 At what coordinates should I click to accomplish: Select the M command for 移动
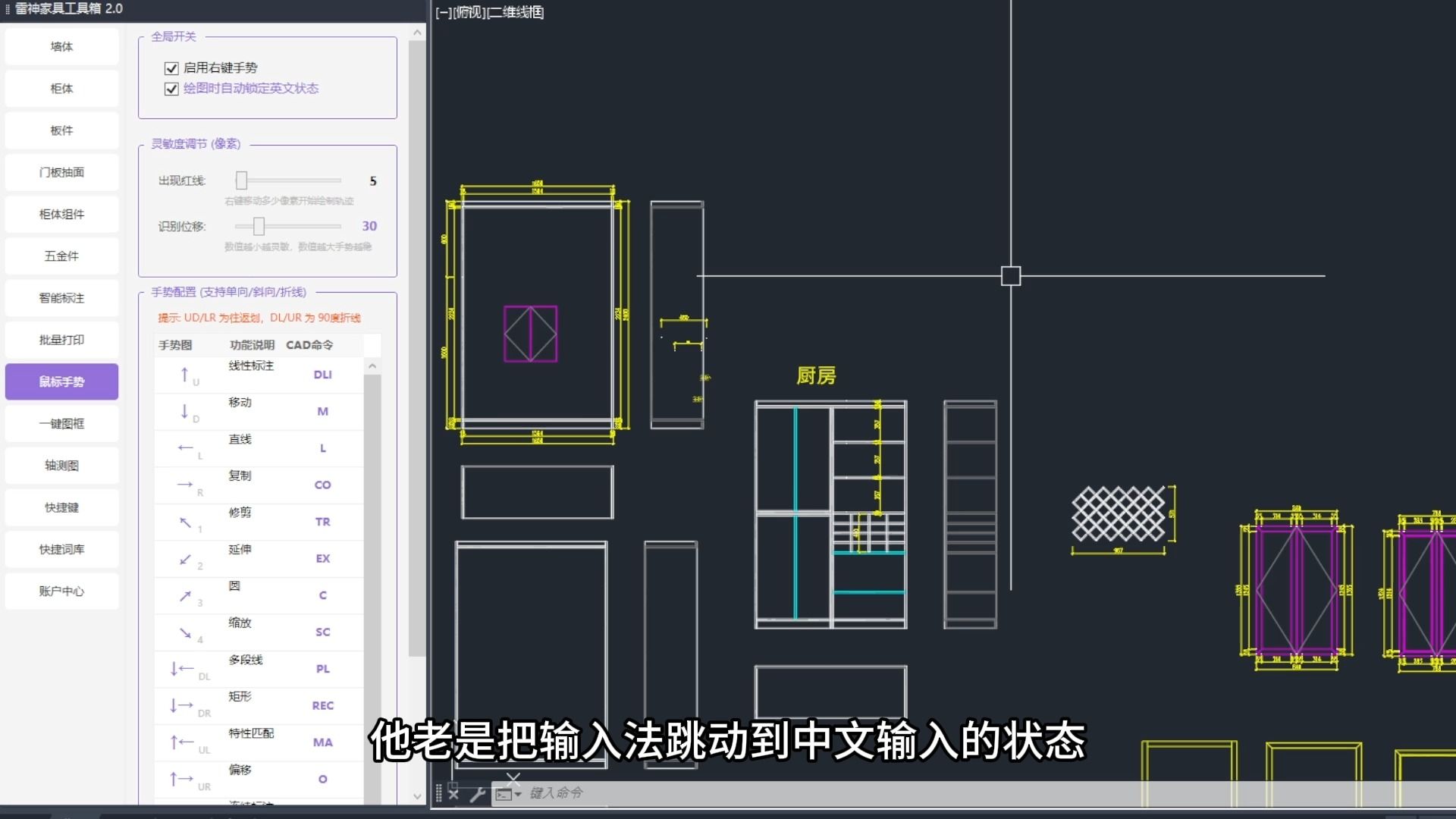pyautogui.click(x=322, y=411)
